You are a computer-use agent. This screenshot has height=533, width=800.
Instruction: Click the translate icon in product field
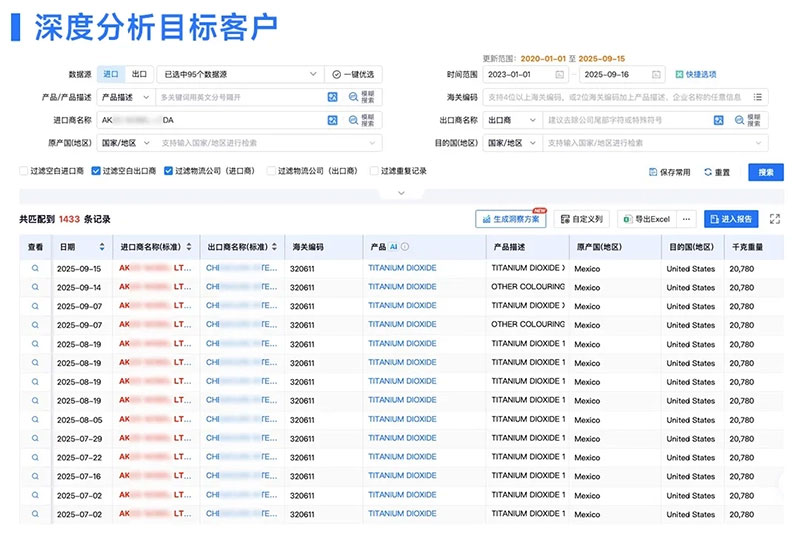[333, 97]
